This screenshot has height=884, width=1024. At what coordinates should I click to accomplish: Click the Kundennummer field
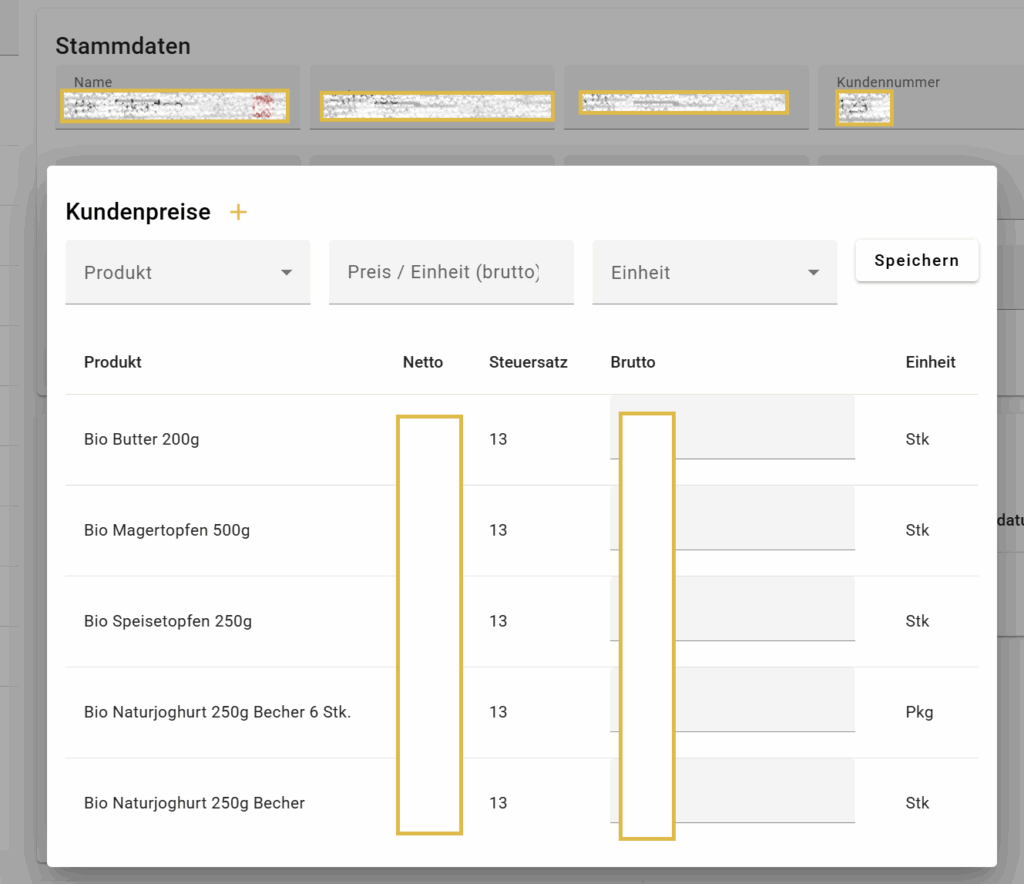click(x=864, y=106)
